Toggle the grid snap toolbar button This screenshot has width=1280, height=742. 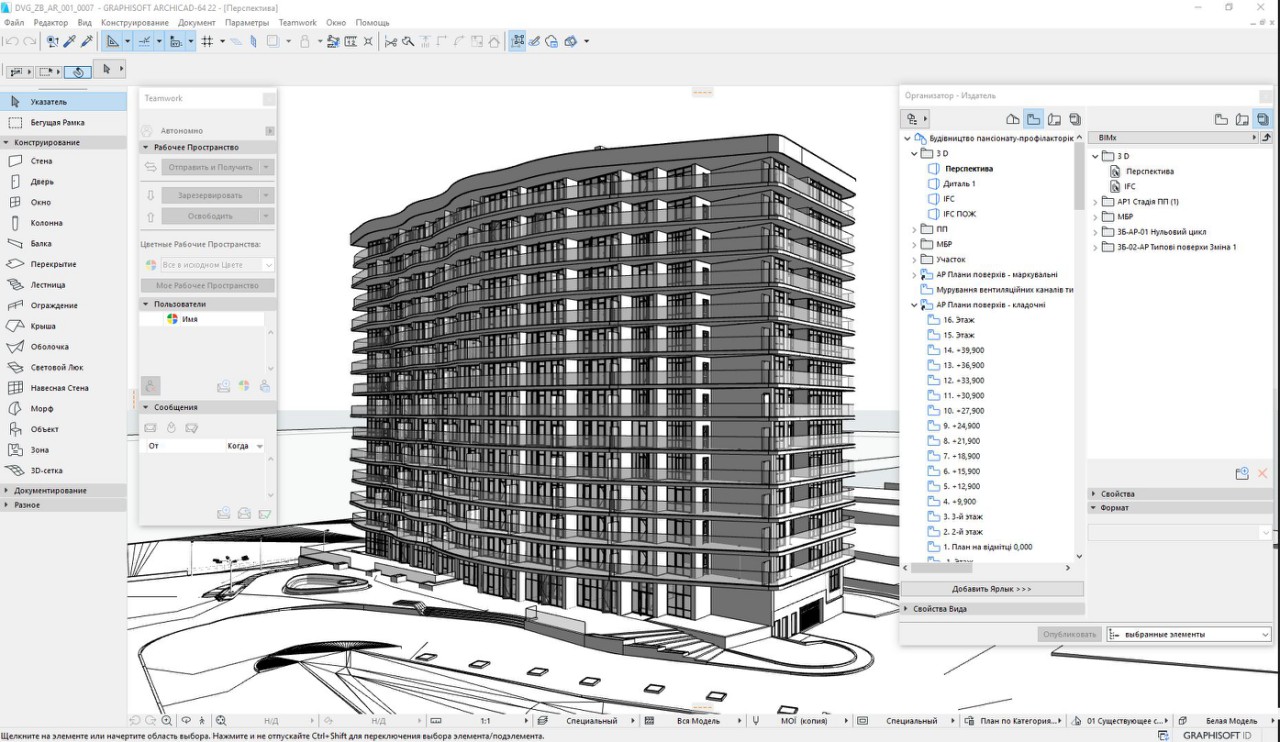coord(207,41)
